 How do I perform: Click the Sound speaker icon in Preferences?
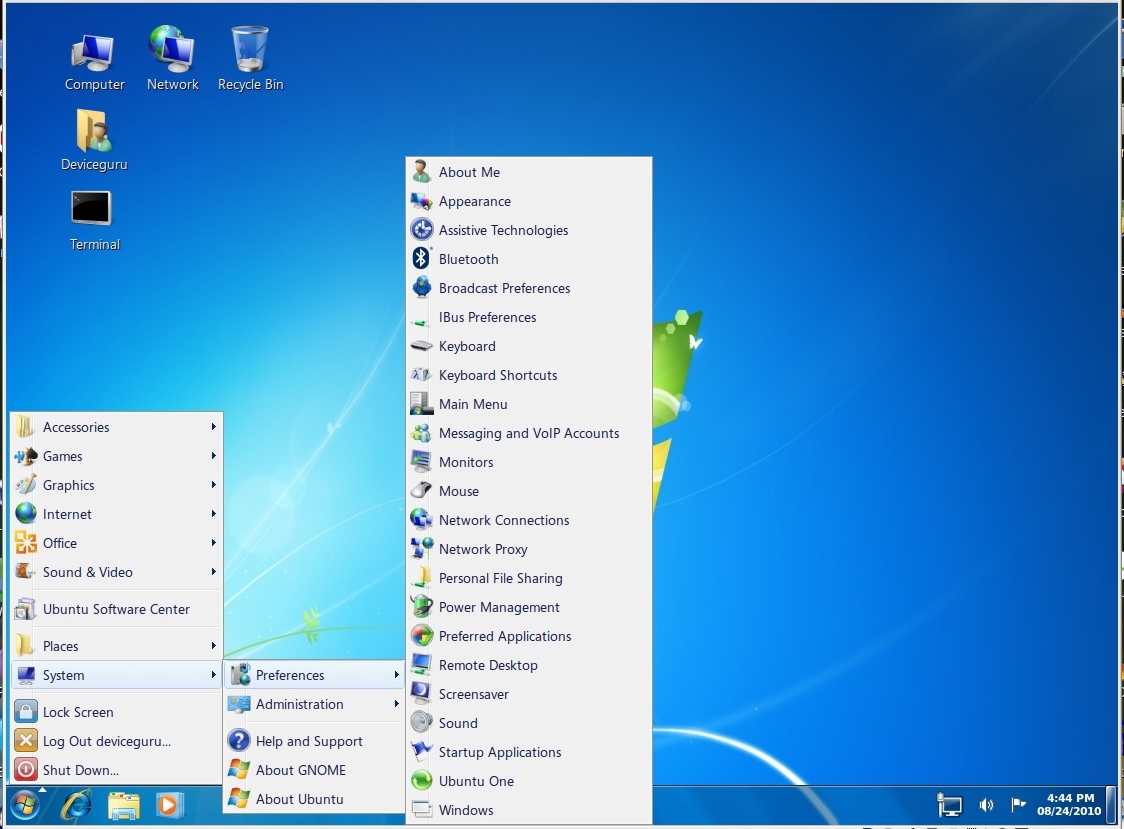click(422, 723)
